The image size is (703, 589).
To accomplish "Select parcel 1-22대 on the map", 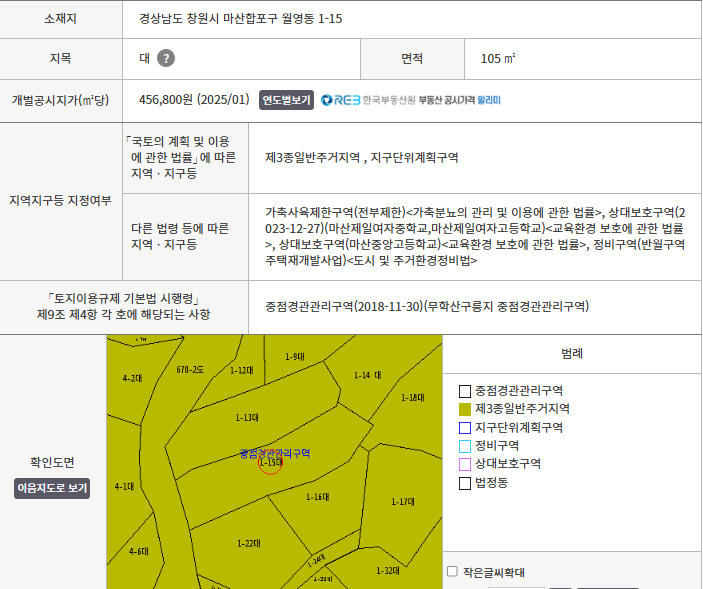I will (x=248, y=543).
